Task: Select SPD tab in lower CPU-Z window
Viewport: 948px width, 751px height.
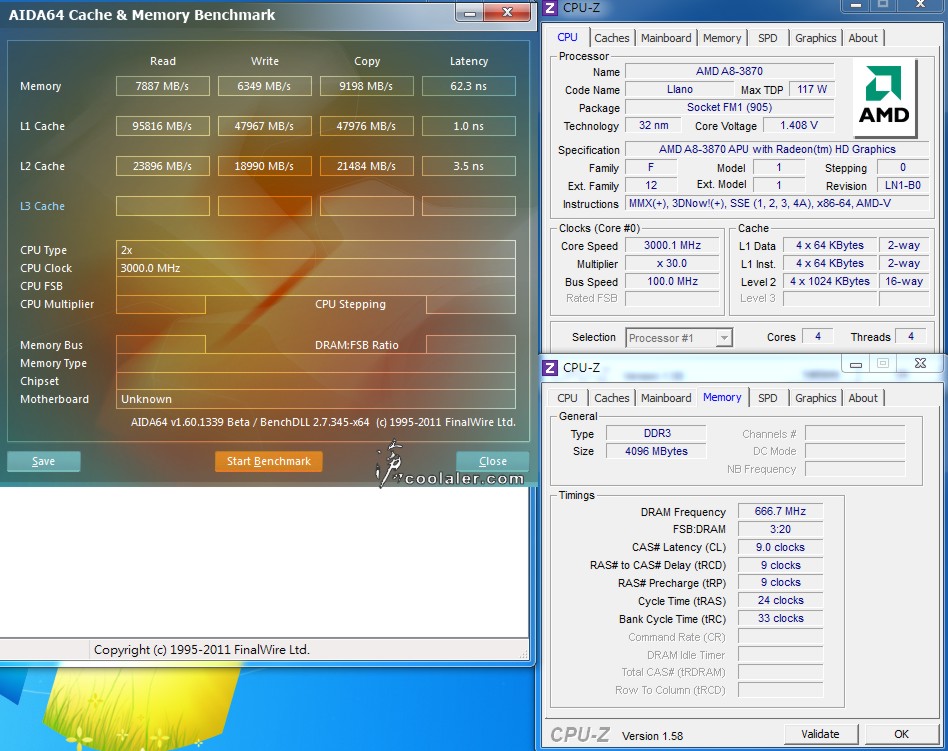Action: click(x=767, y=398)
